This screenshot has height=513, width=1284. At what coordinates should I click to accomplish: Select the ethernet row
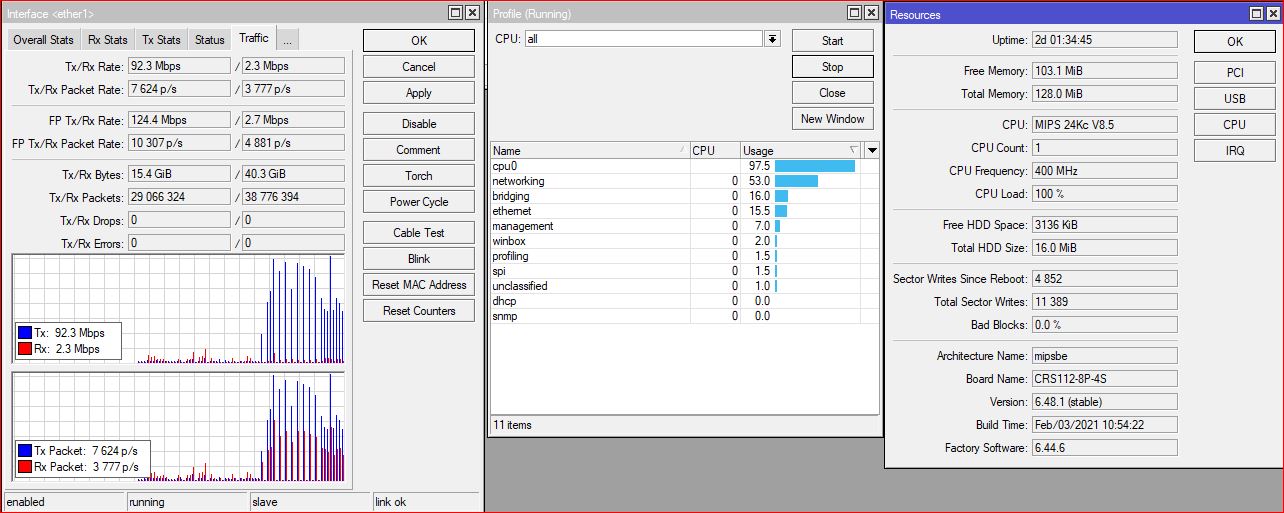[x=685, y=211]
